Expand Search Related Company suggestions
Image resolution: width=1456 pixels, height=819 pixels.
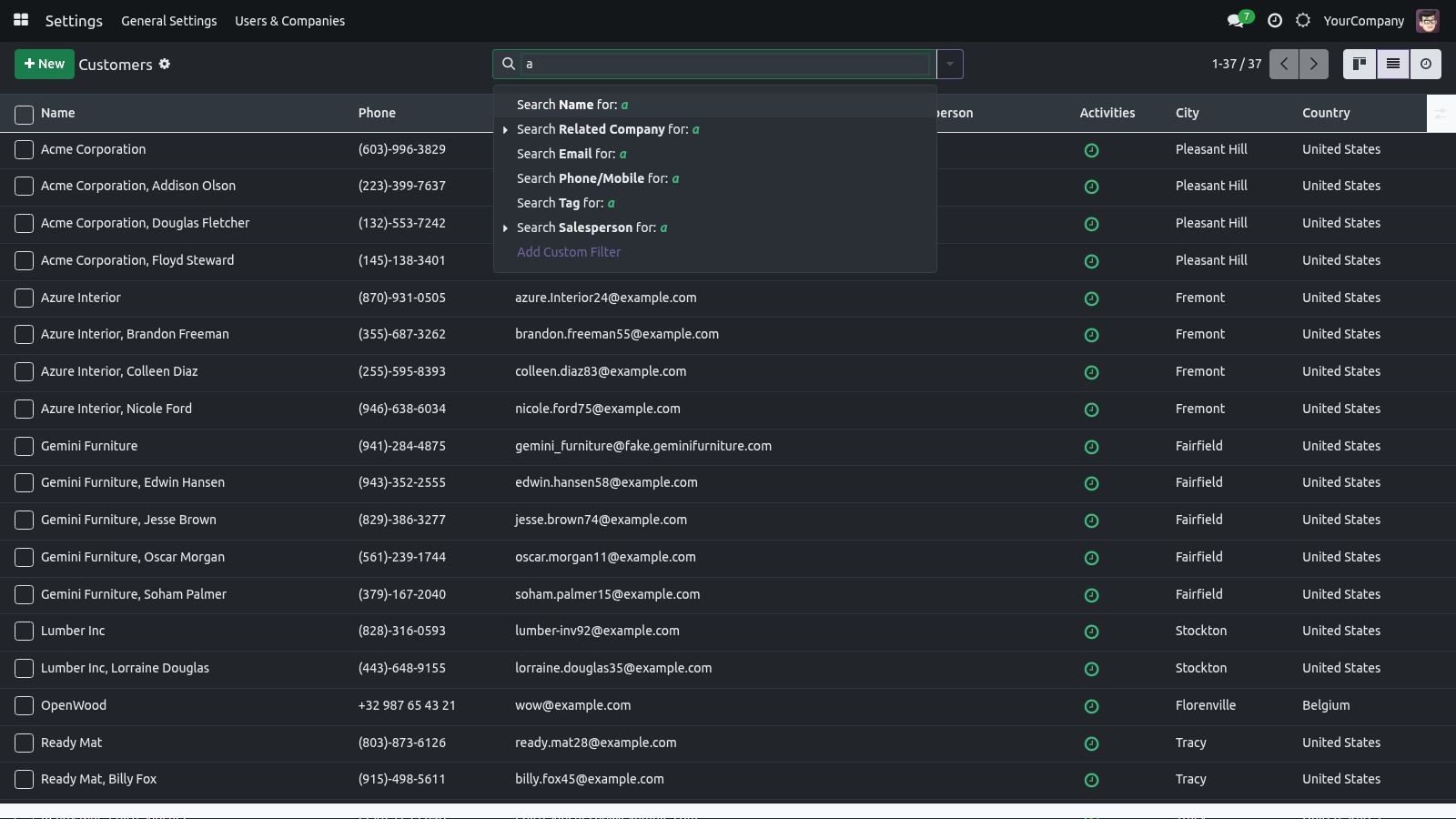[x=505, y=130]
